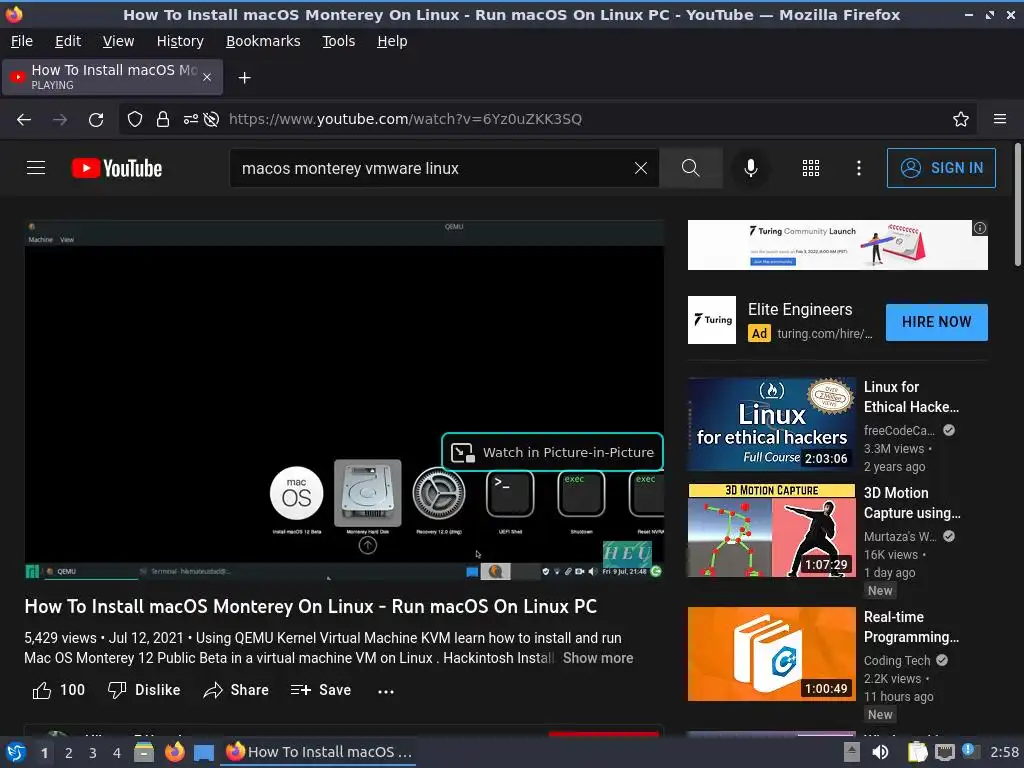Screen dimensions: 1024x768
Task: Go back with the browser back arrow
Action: (x=24, y=120)
